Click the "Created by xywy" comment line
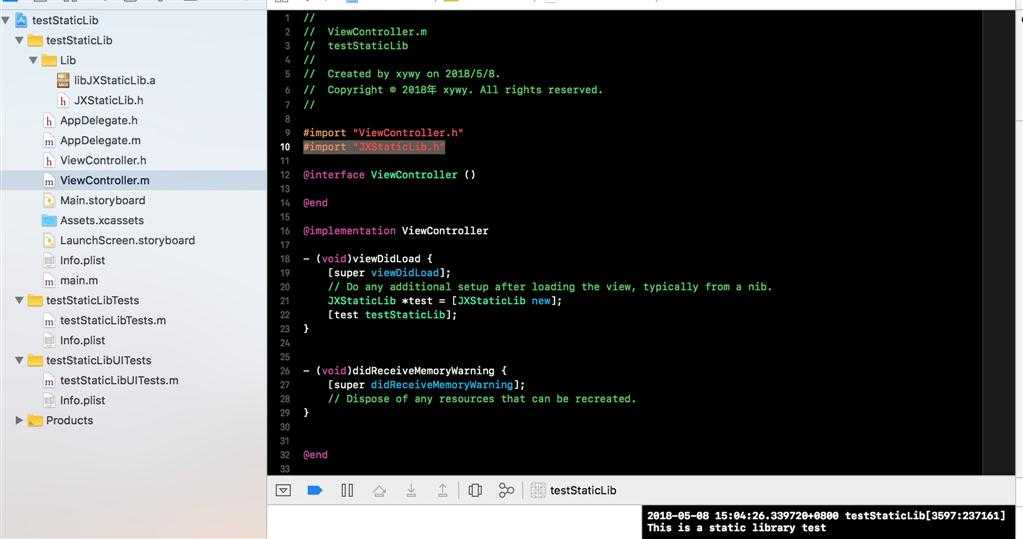Viewport: 1023px width, 539px height. (x=402, y=74)
